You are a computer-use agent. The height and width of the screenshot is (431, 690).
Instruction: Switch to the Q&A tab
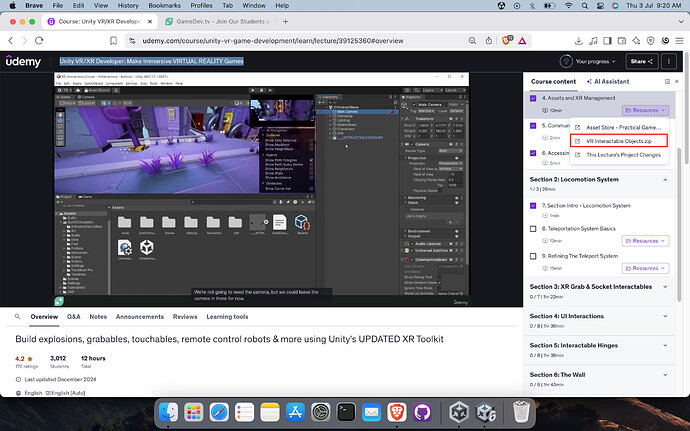73,316
